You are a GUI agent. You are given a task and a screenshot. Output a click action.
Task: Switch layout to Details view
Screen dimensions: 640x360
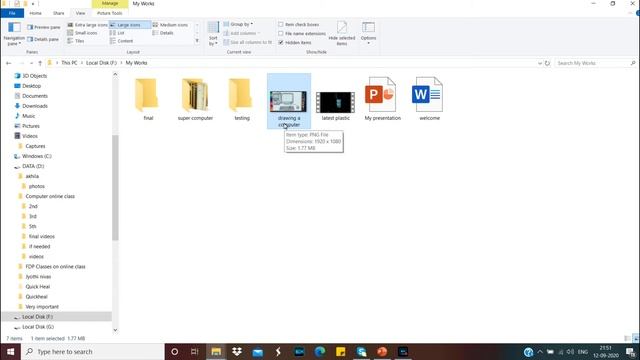(163, 33)
